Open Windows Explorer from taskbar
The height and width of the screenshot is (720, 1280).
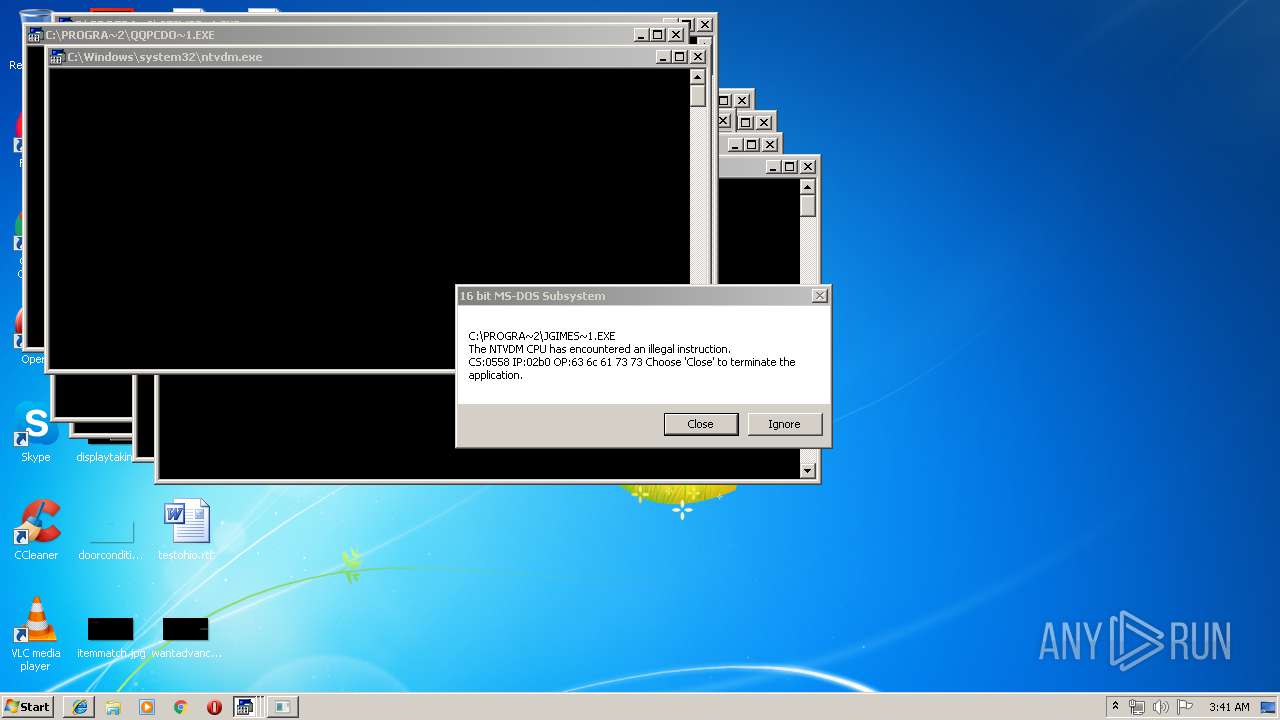point(113,707)
